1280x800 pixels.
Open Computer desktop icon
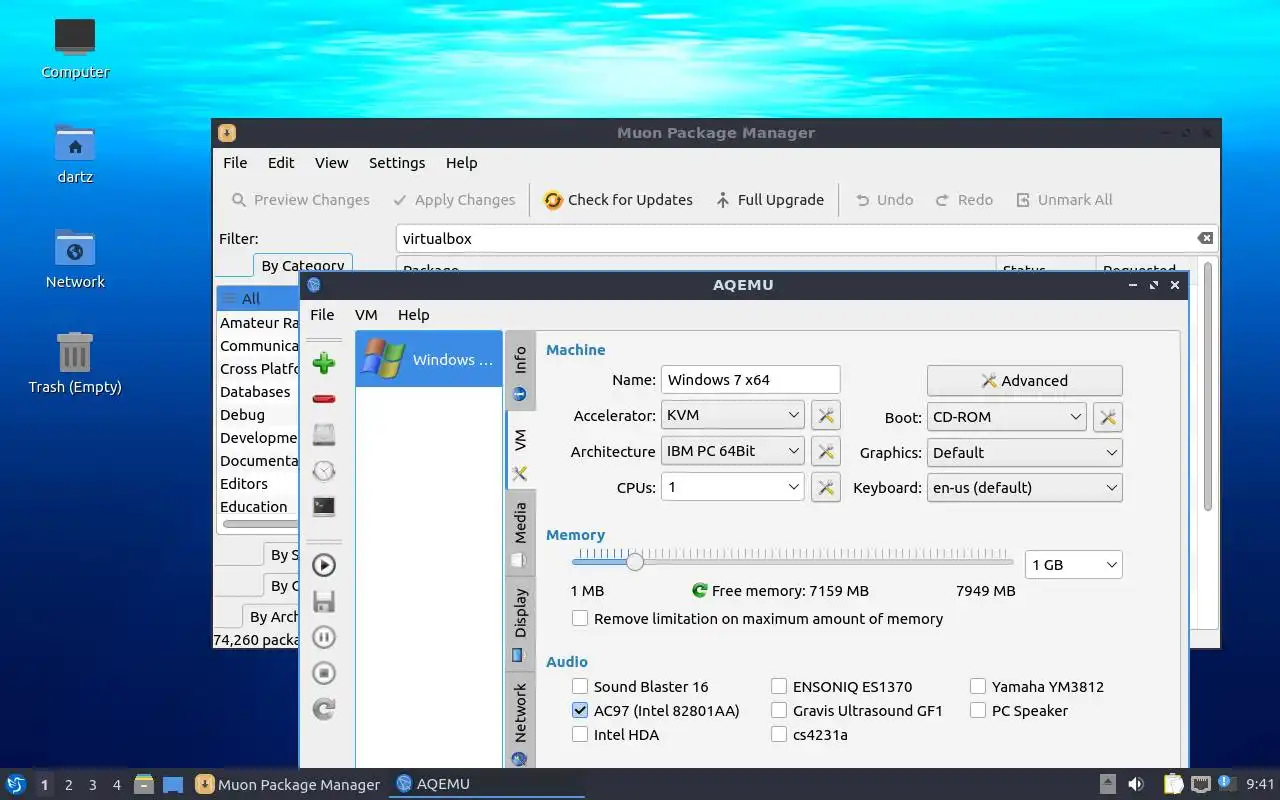click(x=75, y=47)
